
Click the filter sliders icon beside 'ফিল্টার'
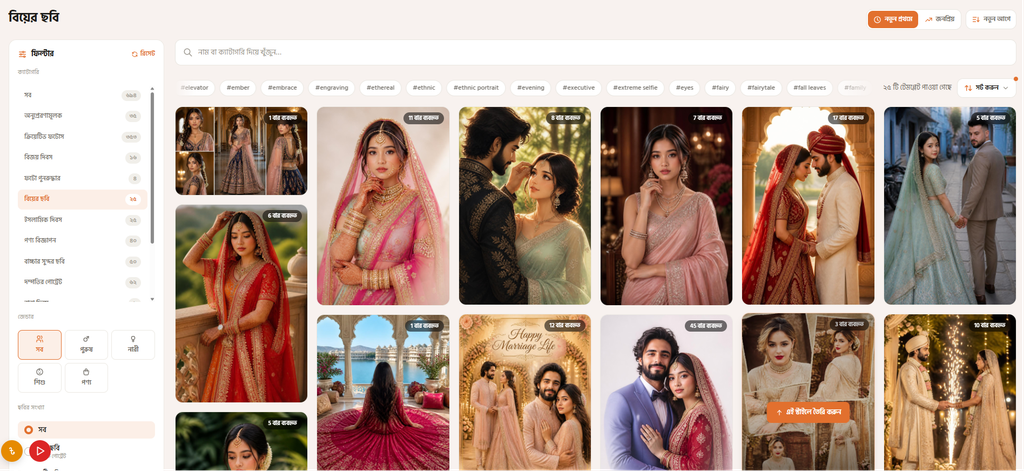tap(22, 54)
